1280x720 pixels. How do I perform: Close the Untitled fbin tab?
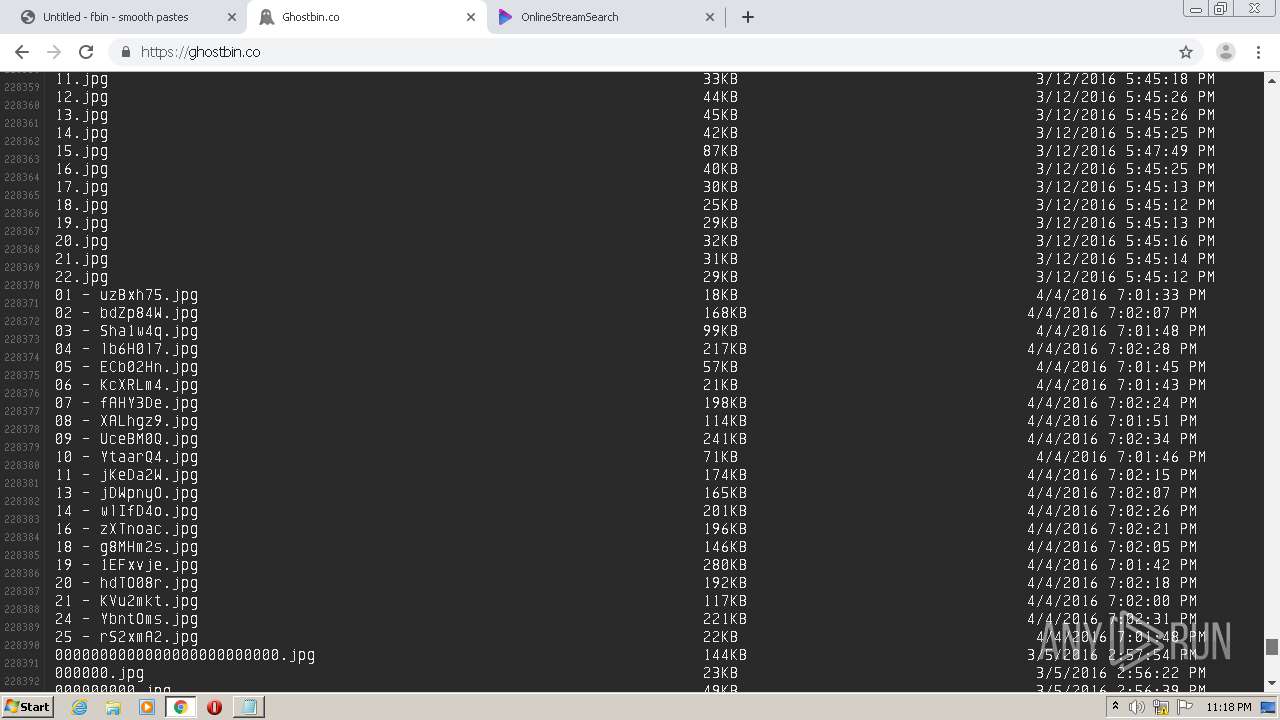[x=232, y=17]
